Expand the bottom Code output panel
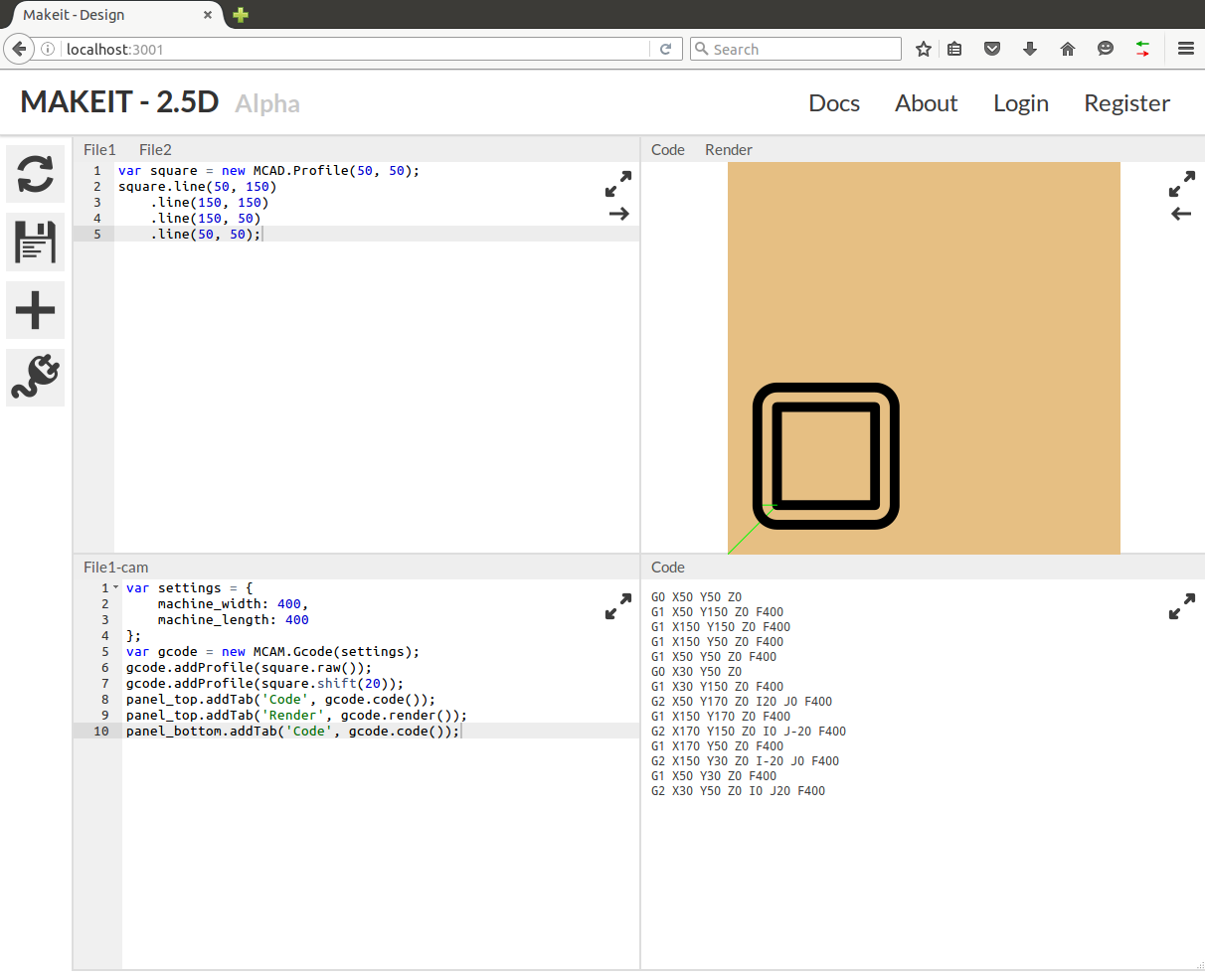Viewport: 1205px width, 980px height. [1182, 606]
